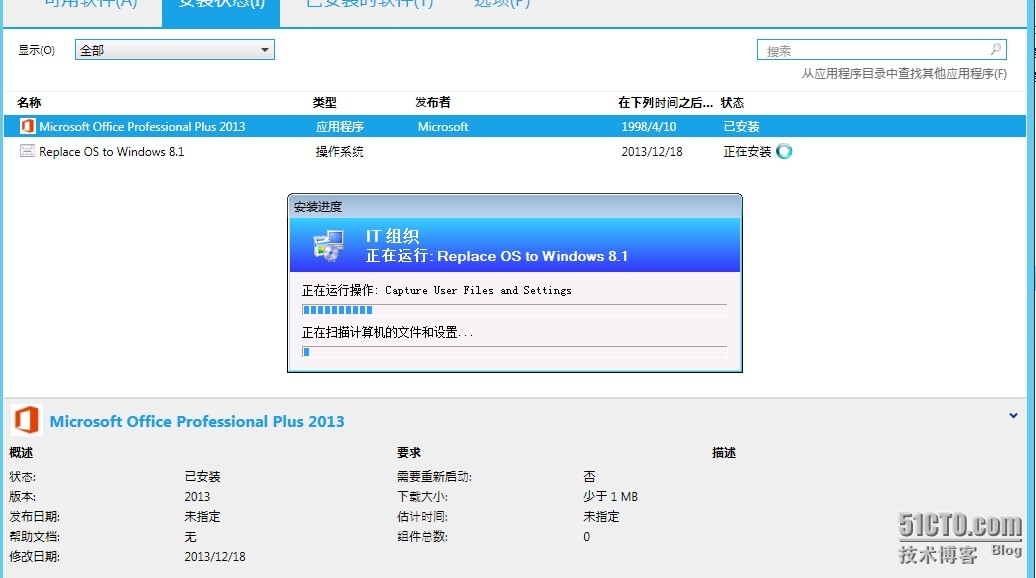Click the 操作系统 type cell
1036x578 pixels.
340,151
